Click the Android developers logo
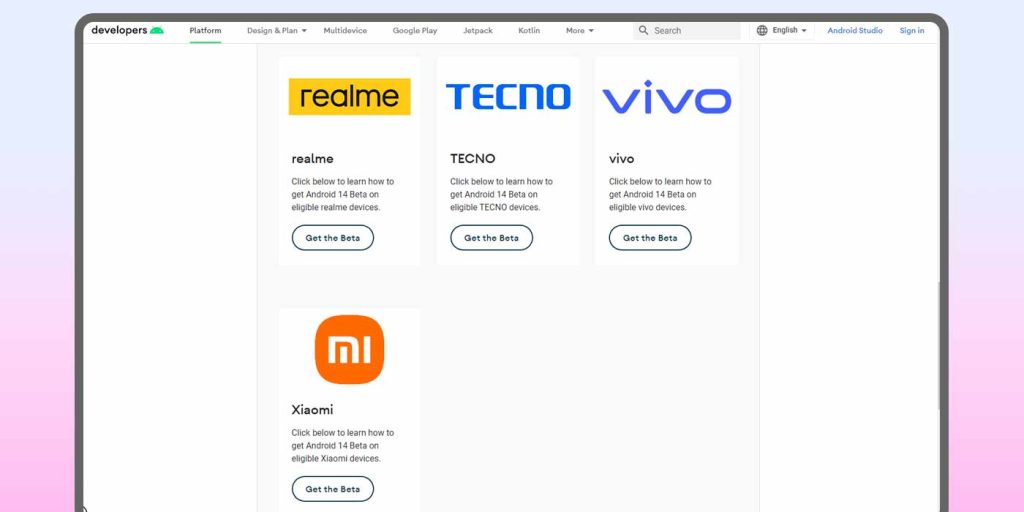This screenshot has width=1024, height=512. coord(127,30)
